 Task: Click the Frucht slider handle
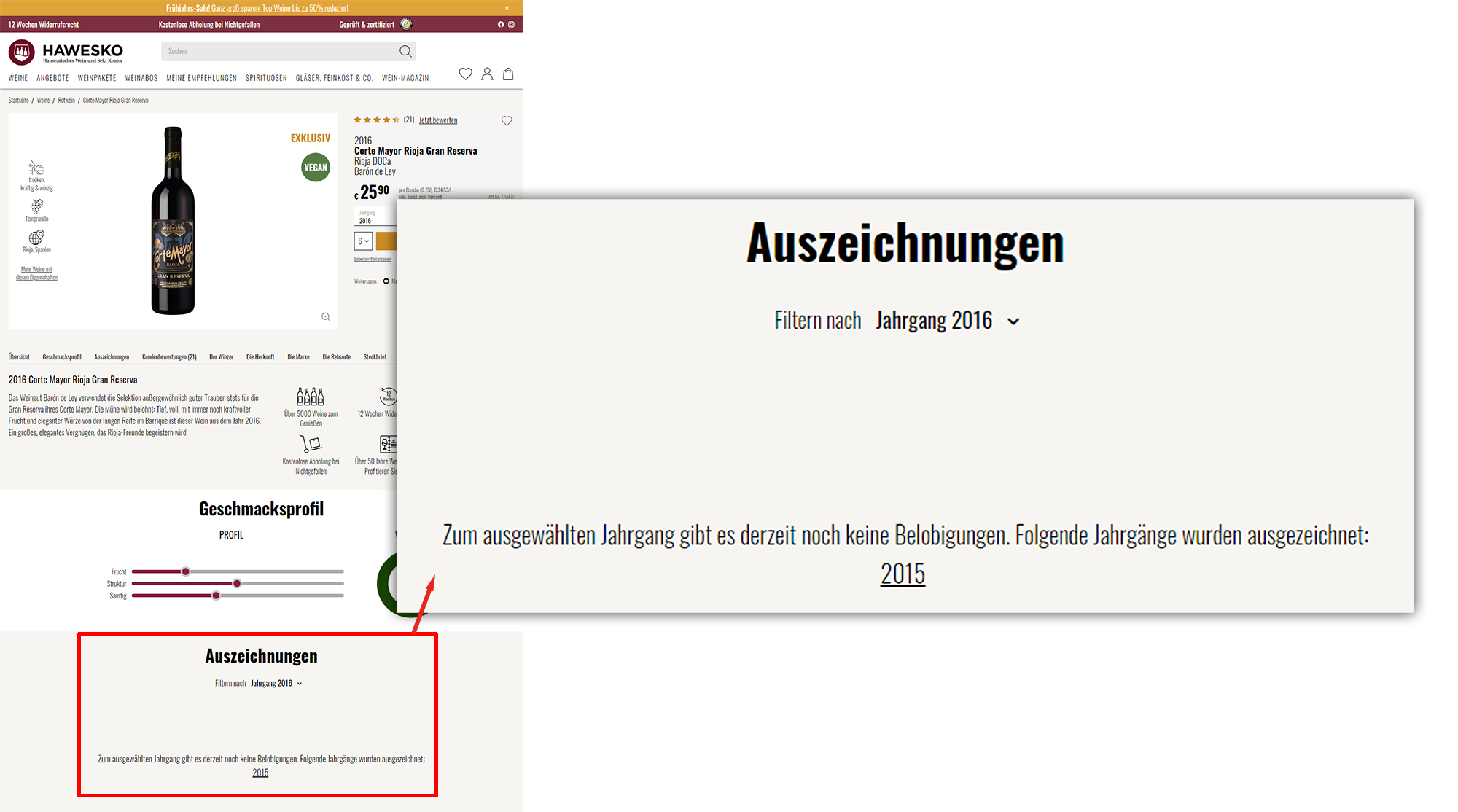pyautogui.click(x=186, y=571)
